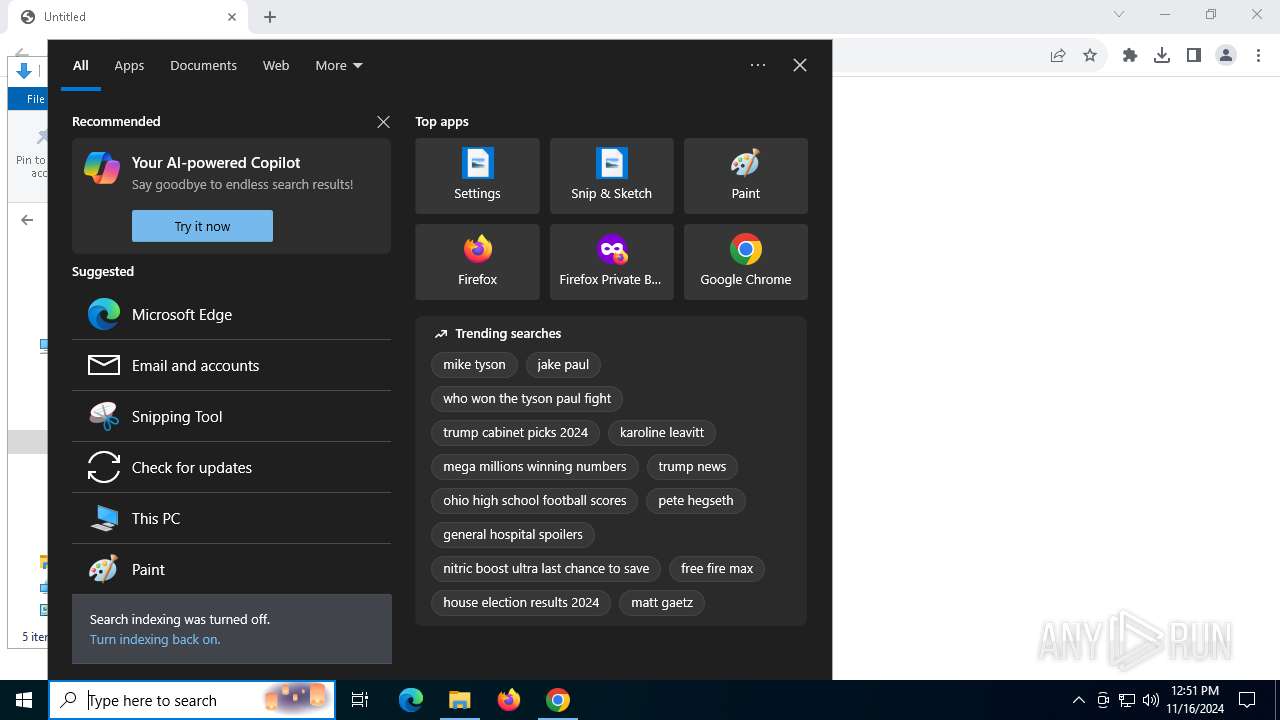Viewport: 1280px width, 720px height.
Task: Open Chrome tab search chevron
Action: pyautogui.click(x=1119, y=14)
